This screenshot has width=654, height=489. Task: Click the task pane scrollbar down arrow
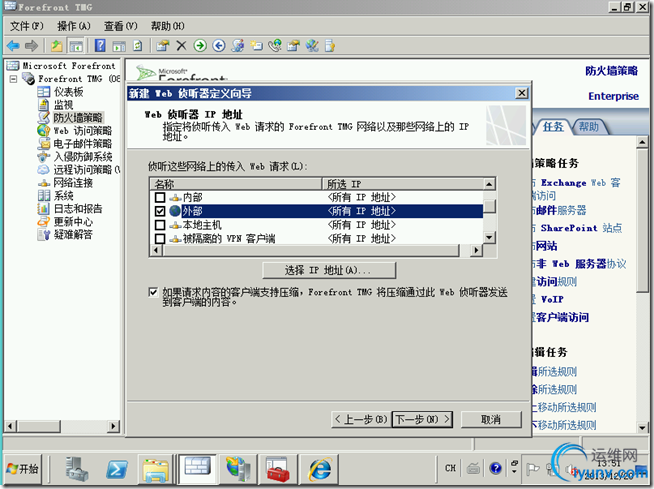tap(642, 428)
